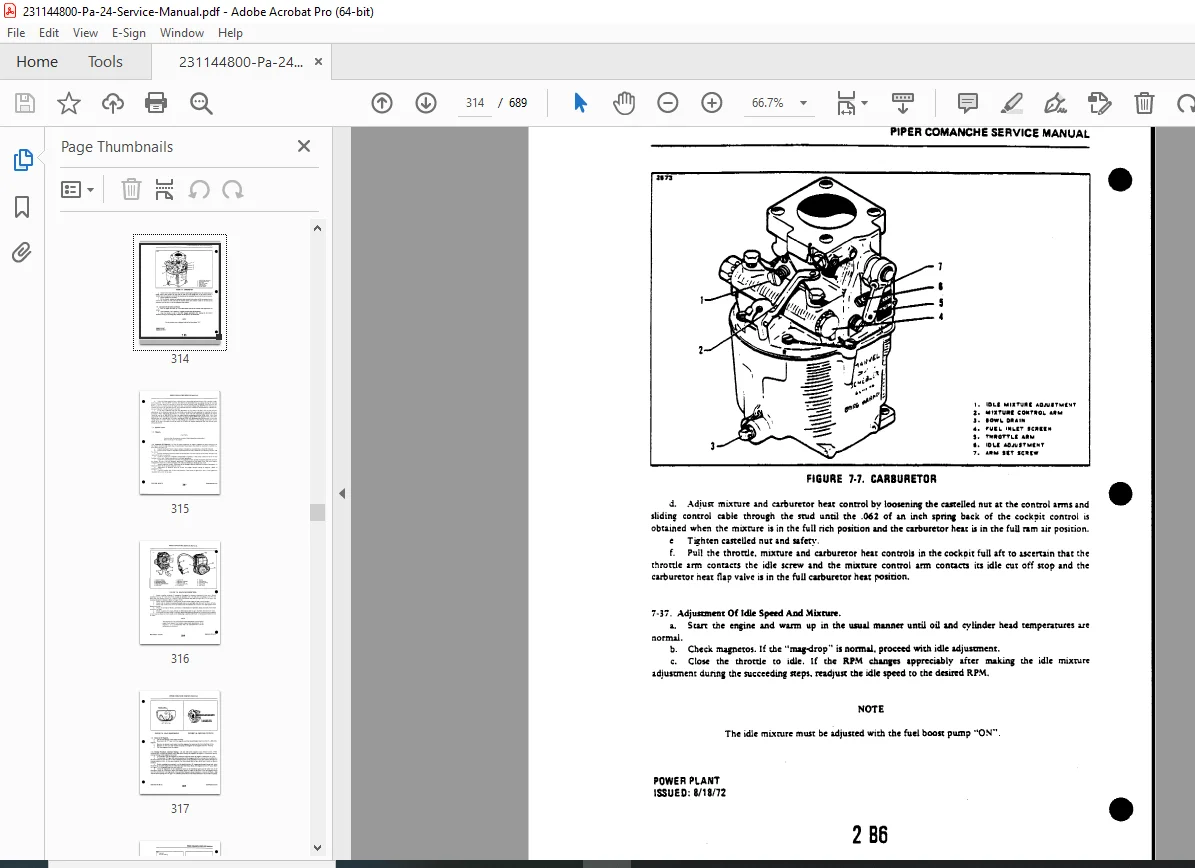This screenshot has width=1195, height=868.
Task: Click the trash Delete icon in main toolbar
Action: pos(1144,103)
